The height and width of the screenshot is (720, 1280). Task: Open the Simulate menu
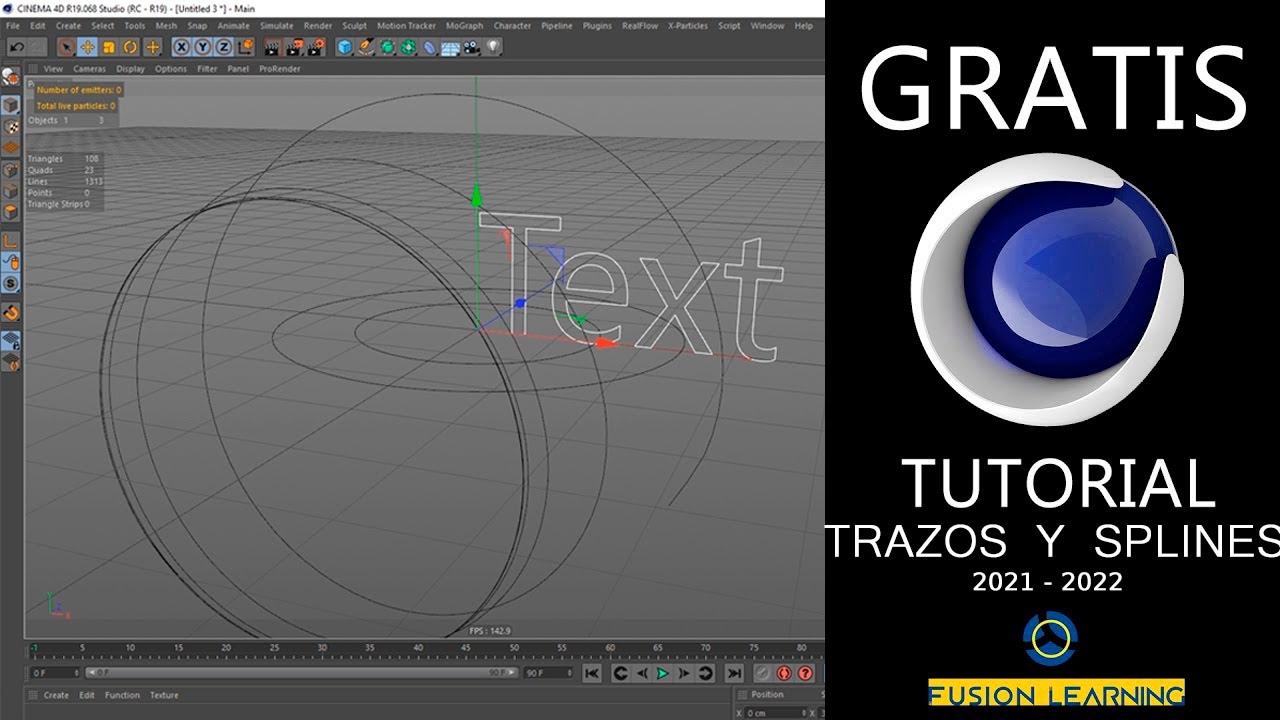point(277,26)
